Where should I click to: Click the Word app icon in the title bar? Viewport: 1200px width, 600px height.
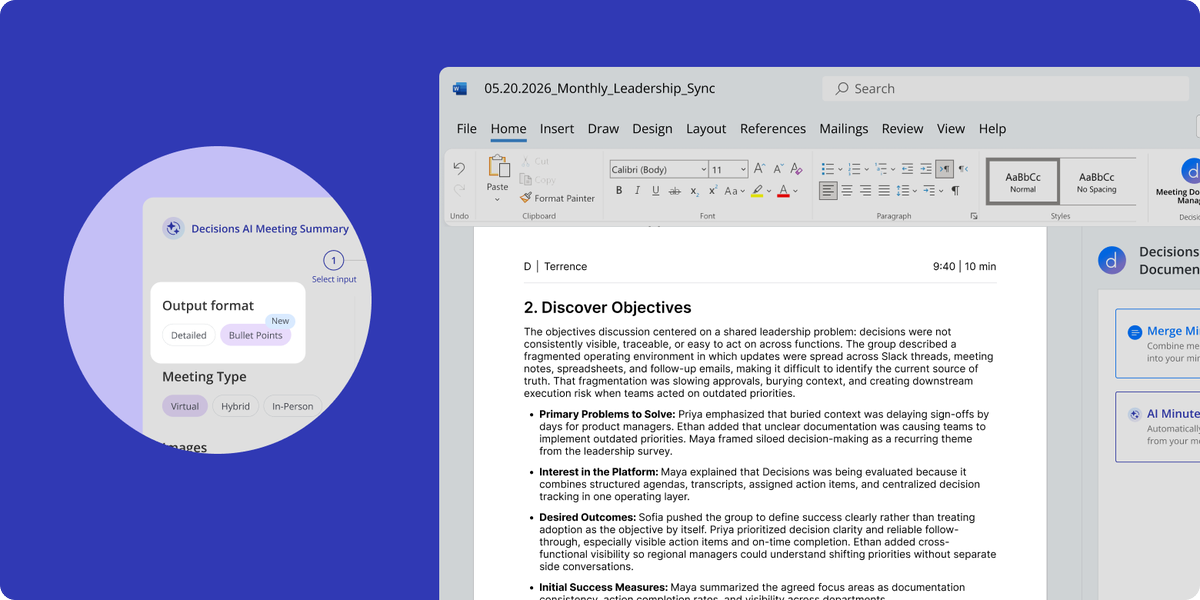(460, 88)
